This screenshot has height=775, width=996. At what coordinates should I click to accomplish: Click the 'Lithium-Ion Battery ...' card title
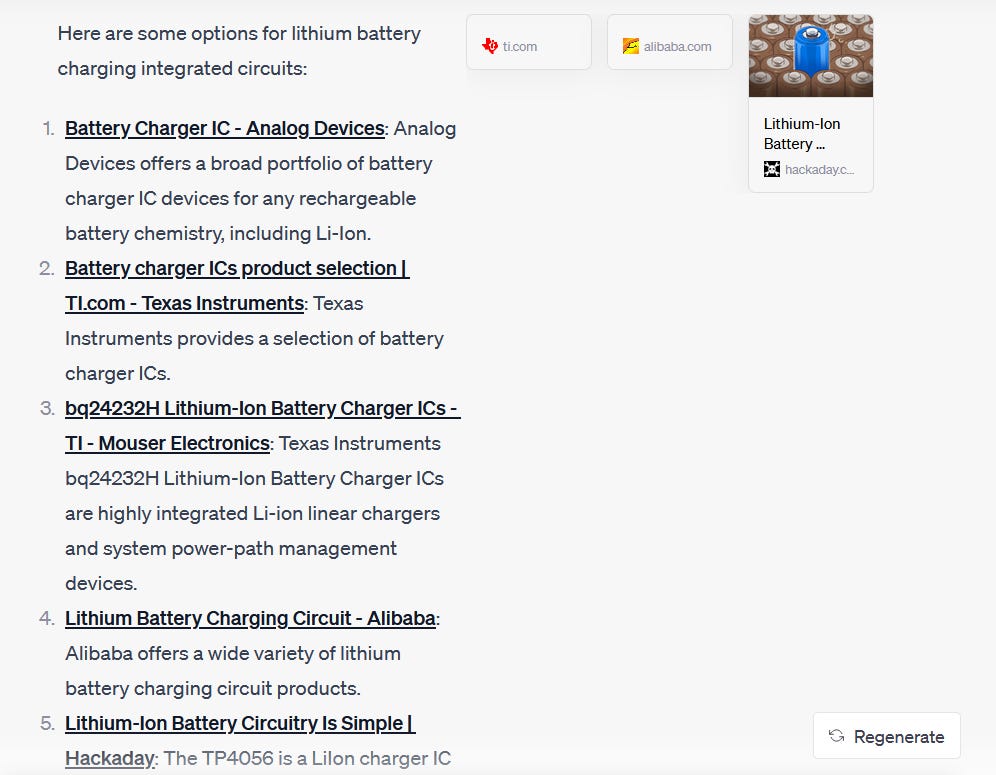802,134
